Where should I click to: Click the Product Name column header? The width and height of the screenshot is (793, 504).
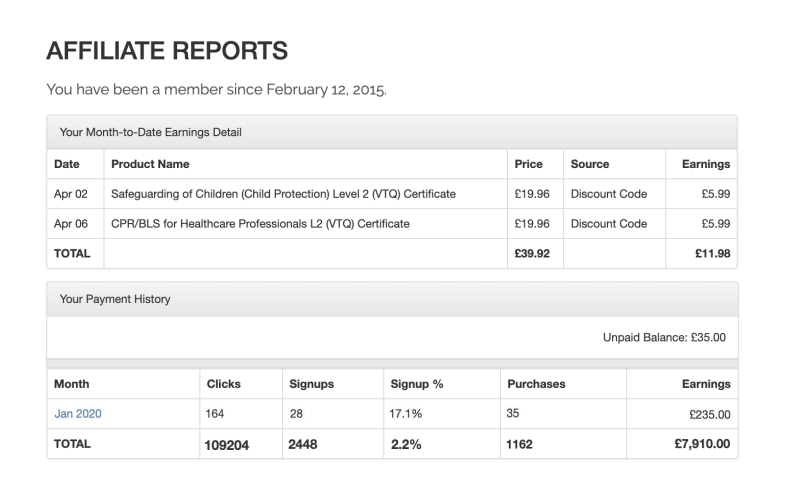click(150, 164)
